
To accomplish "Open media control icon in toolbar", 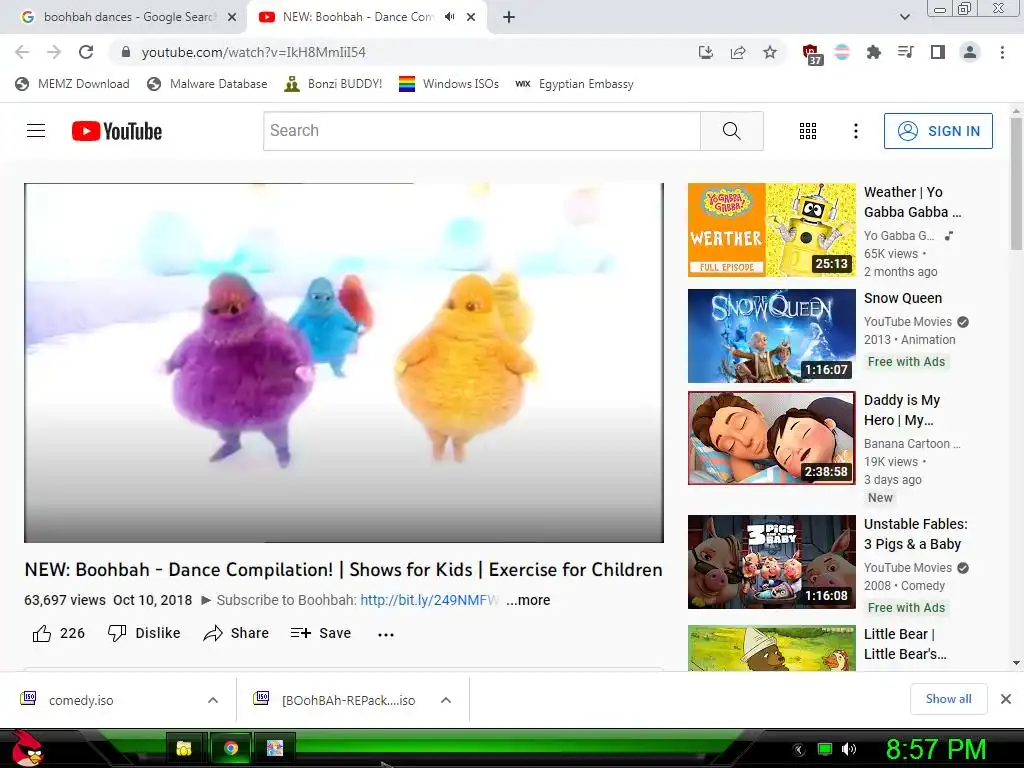I will [x=905, y=52].
